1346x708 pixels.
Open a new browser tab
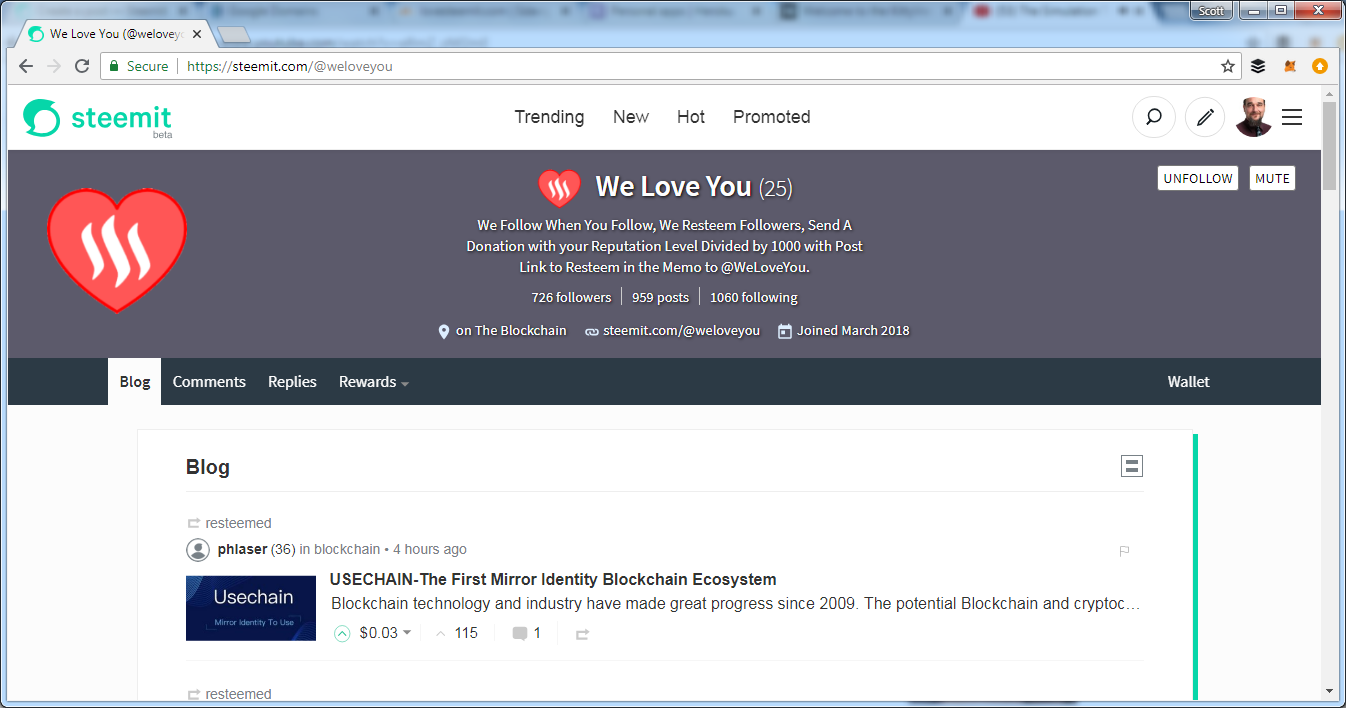click(x=233, y=35)
